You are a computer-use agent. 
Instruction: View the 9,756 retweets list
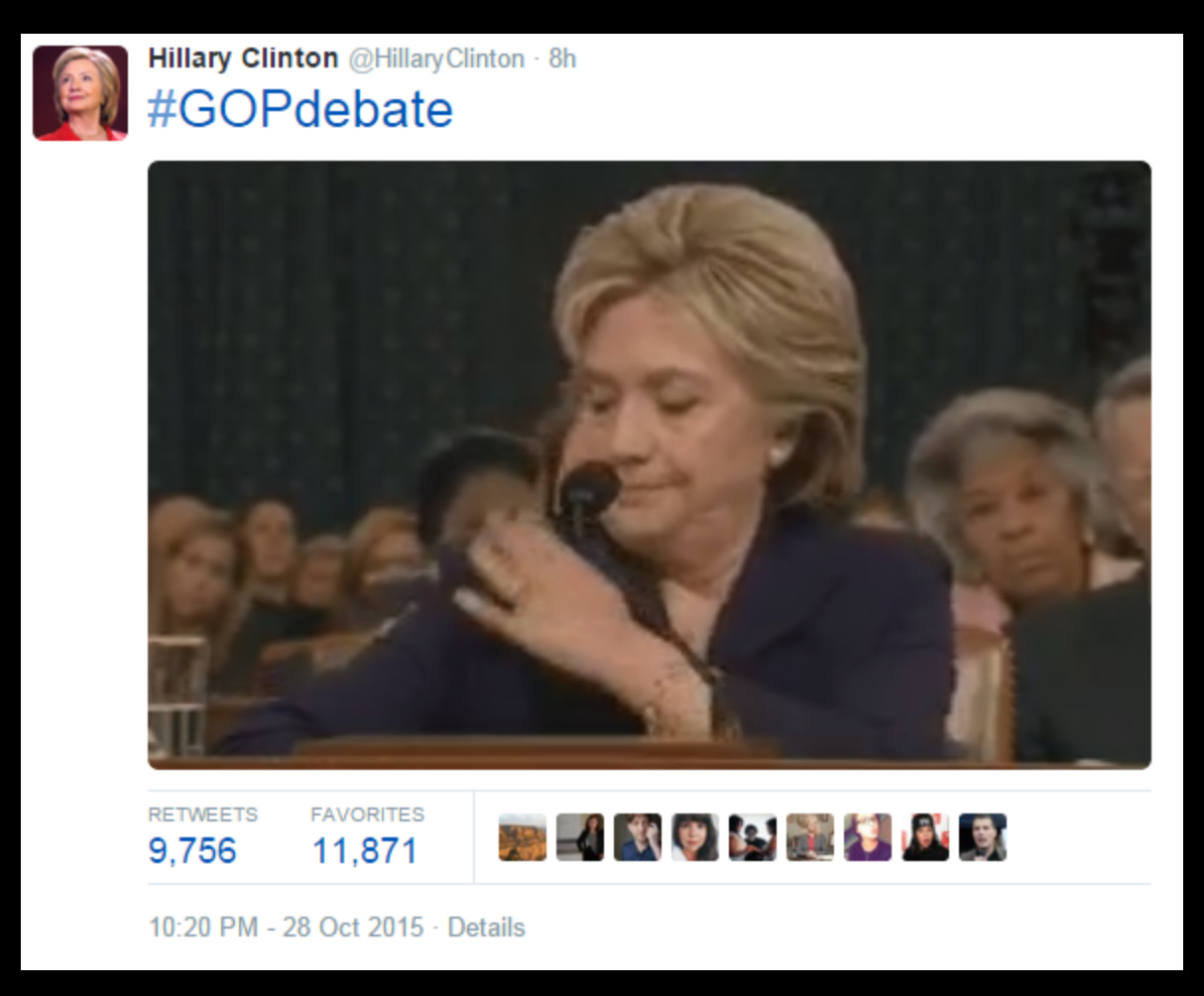[x=192, y=851]
